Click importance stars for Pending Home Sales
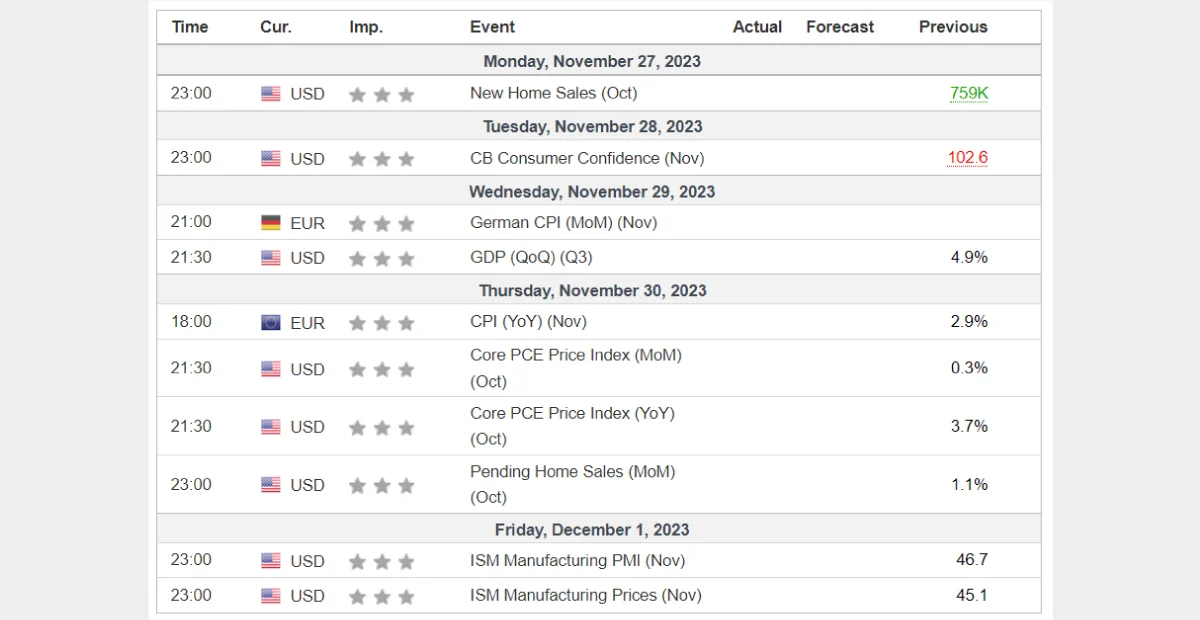 coord(381,486)
